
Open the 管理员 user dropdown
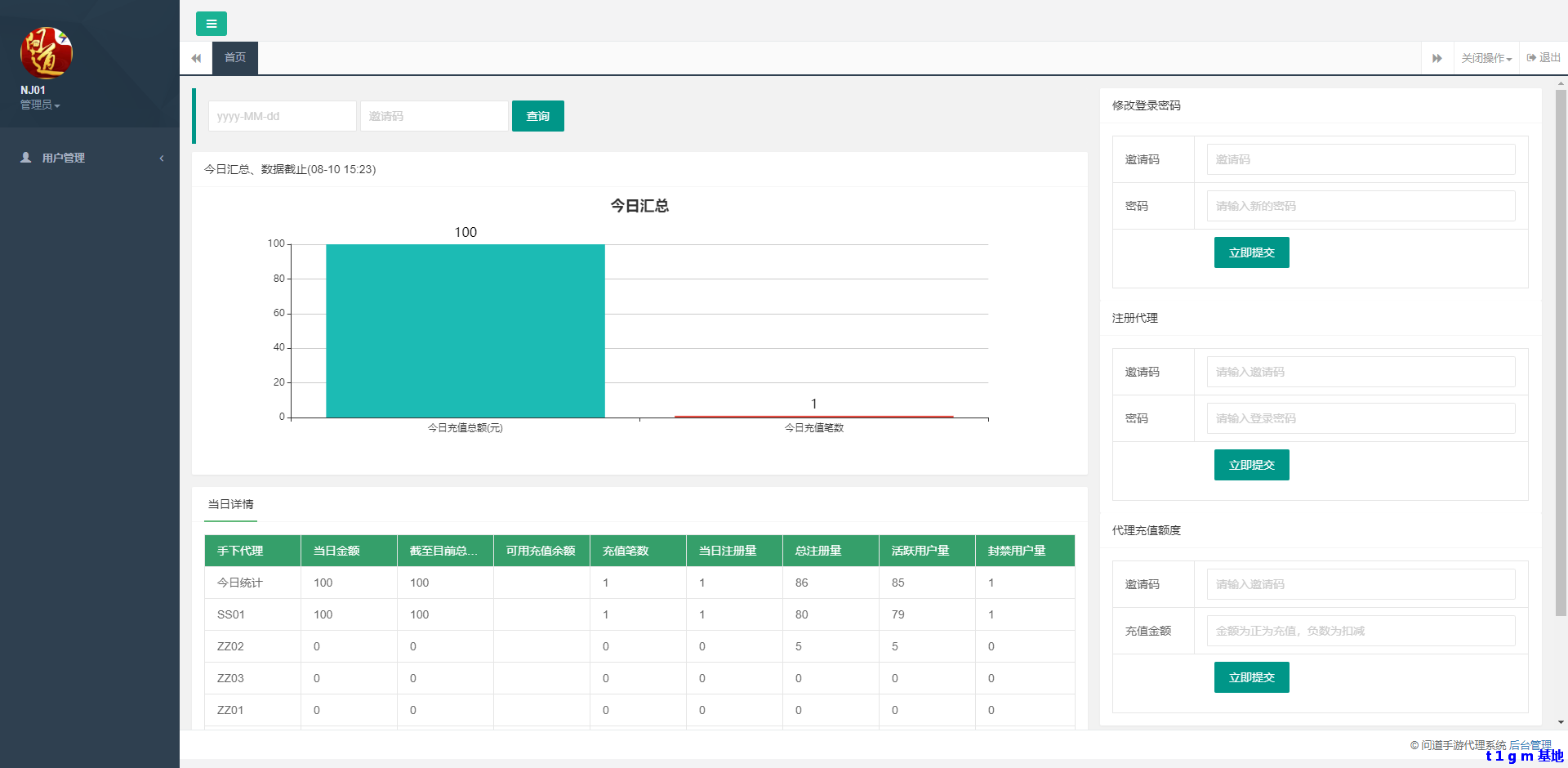[40, 105]
